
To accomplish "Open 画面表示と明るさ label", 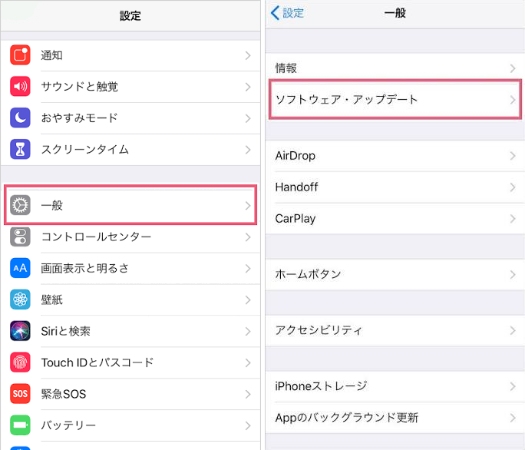I will point(85,268).
